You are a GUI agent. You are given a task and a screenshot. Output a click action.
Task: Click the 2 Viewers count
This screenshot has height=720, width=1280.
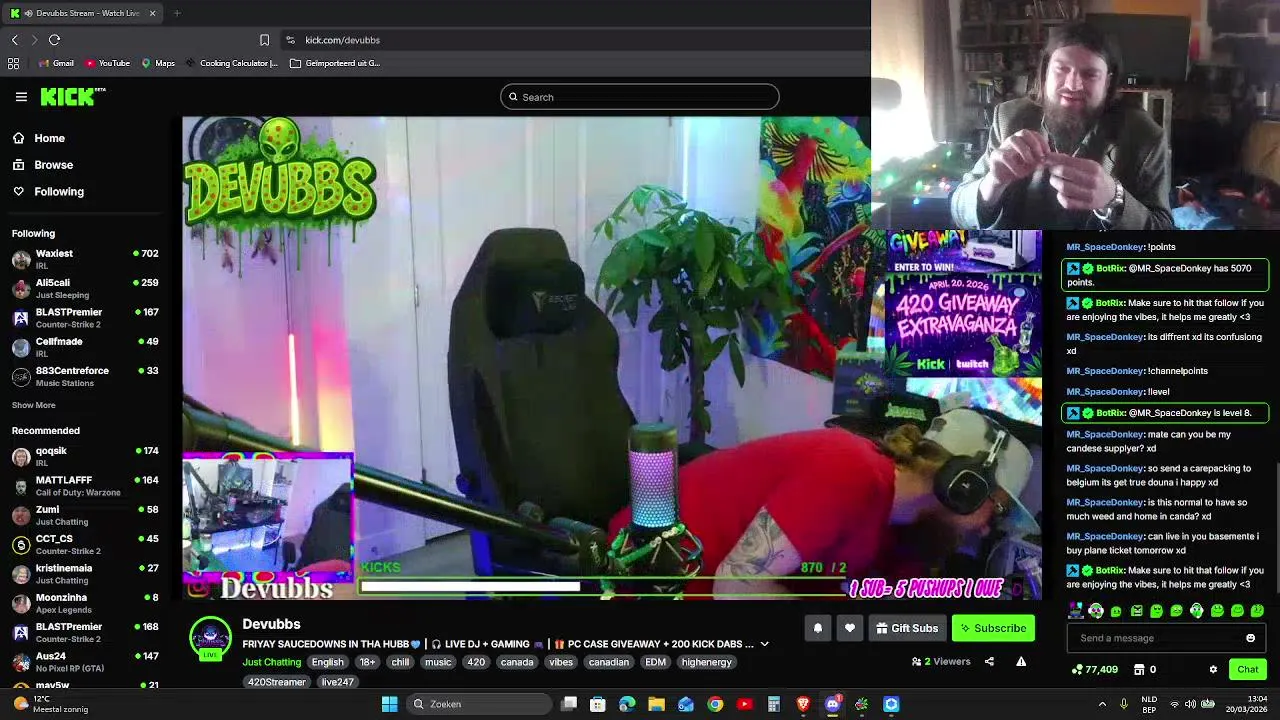(941, 661)
